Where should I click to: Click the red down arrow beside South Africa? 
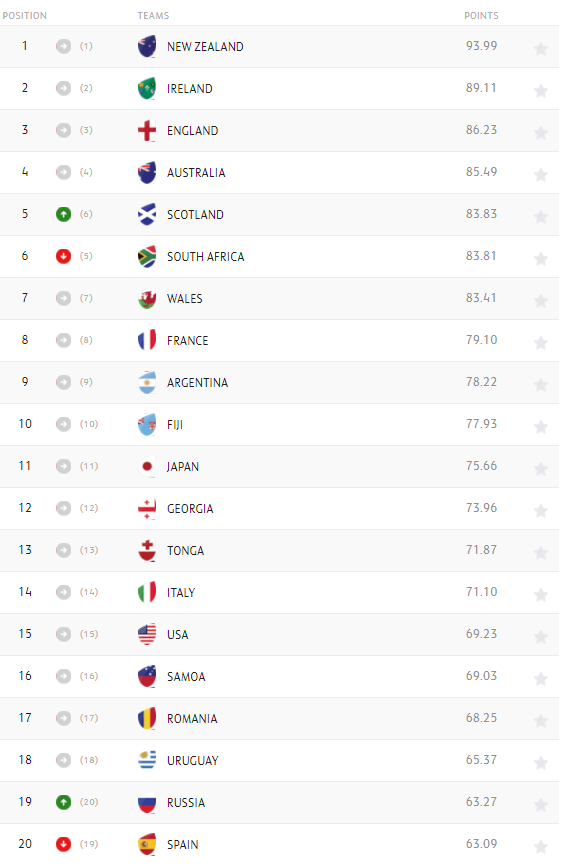point(63,256)
